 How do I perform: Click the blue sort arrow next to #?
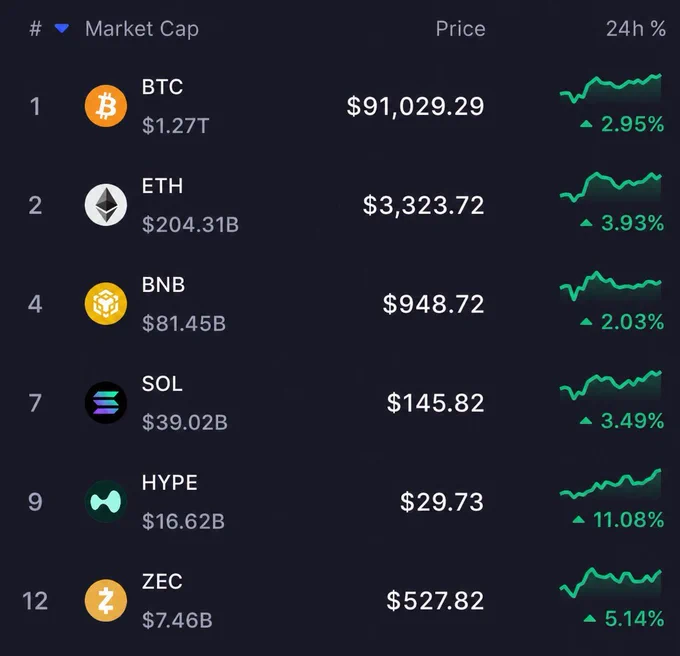point(62,29)
